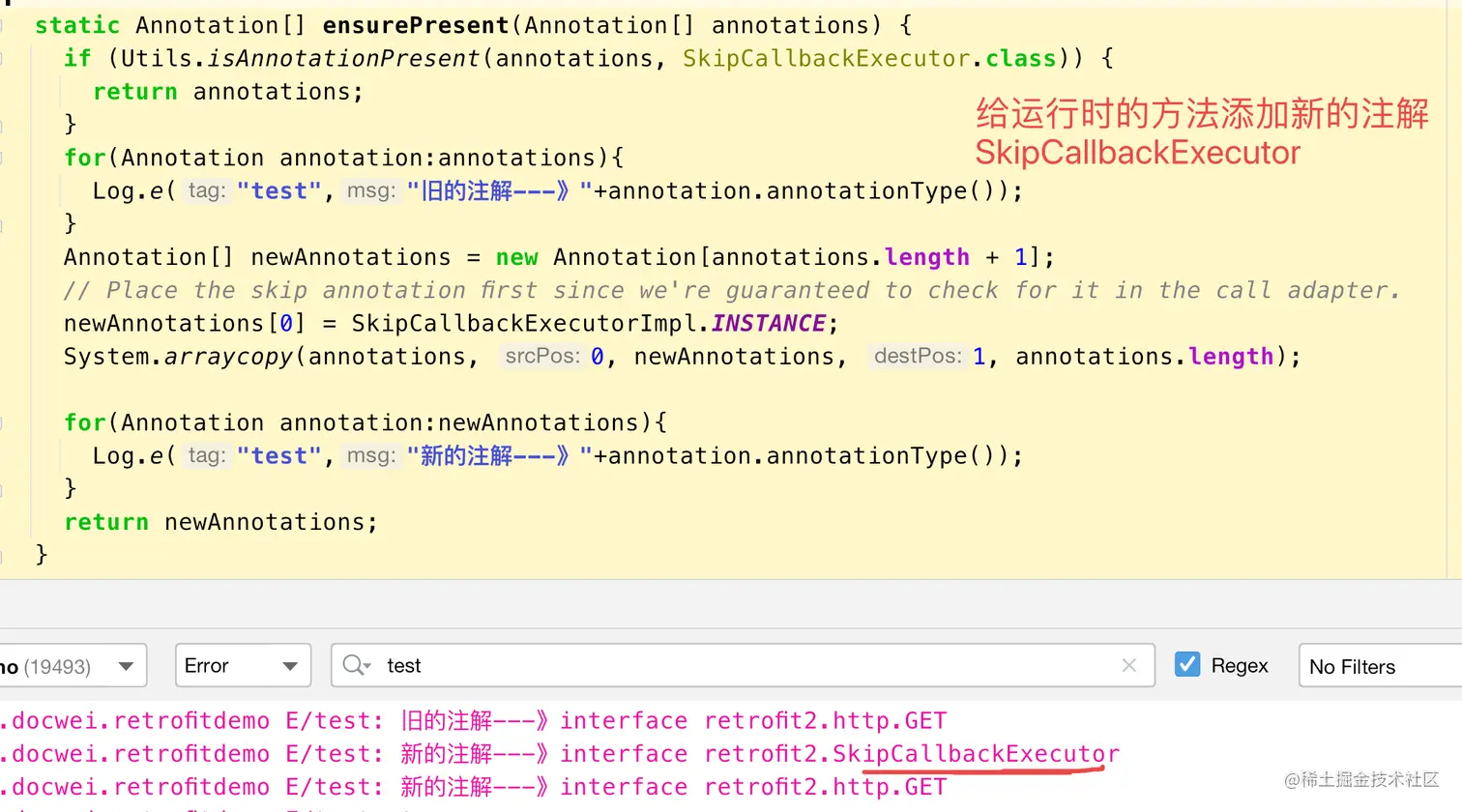Click System.arraycopy method call
This screenshot has width=1462, height=812.
tap(179, 357)
